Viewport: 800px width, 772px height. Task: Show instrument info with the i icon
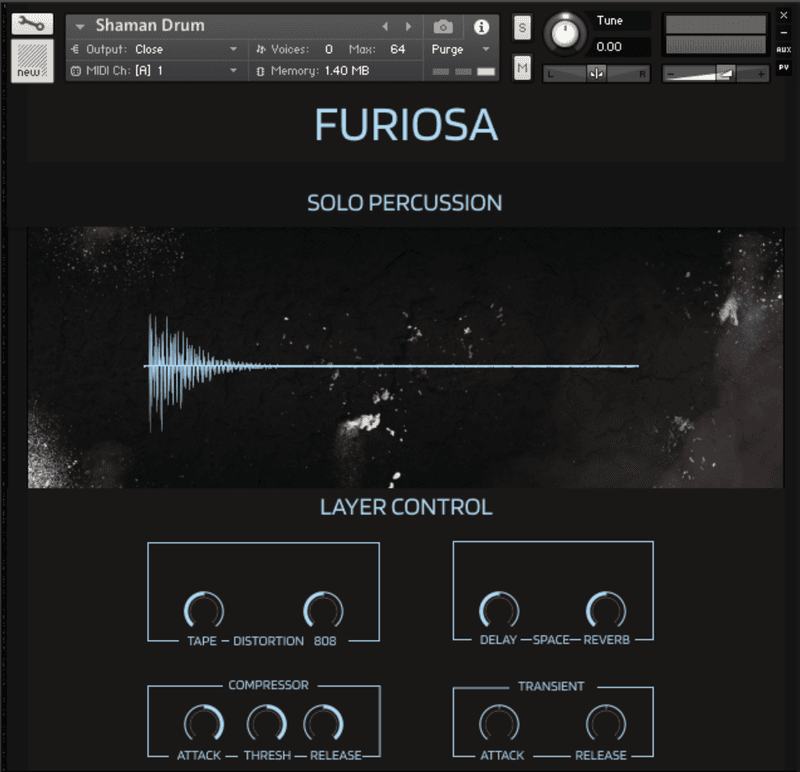coord(481,27)
